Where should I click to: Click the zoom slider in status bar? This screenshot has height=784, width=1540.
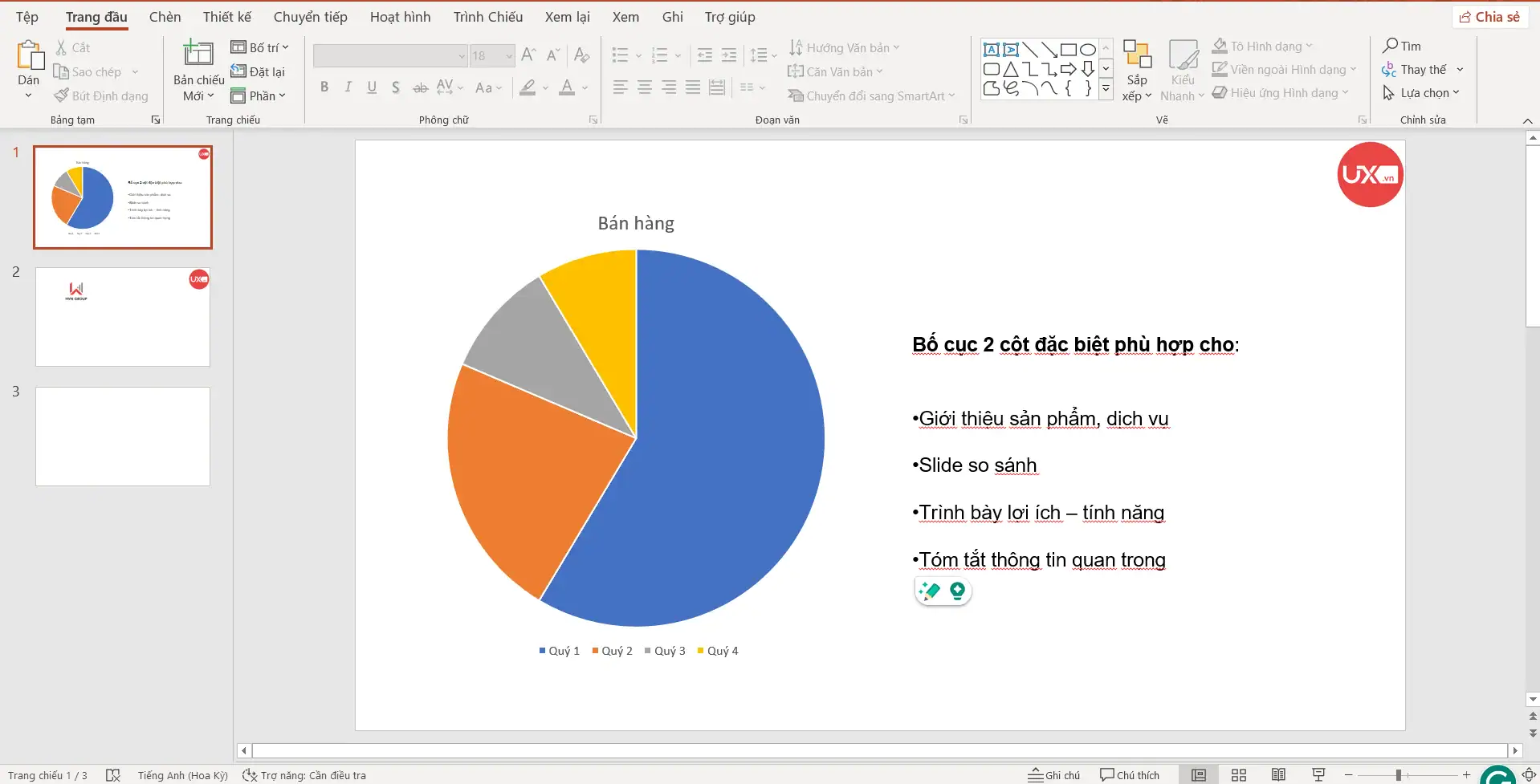click(x=1399, y=774)
